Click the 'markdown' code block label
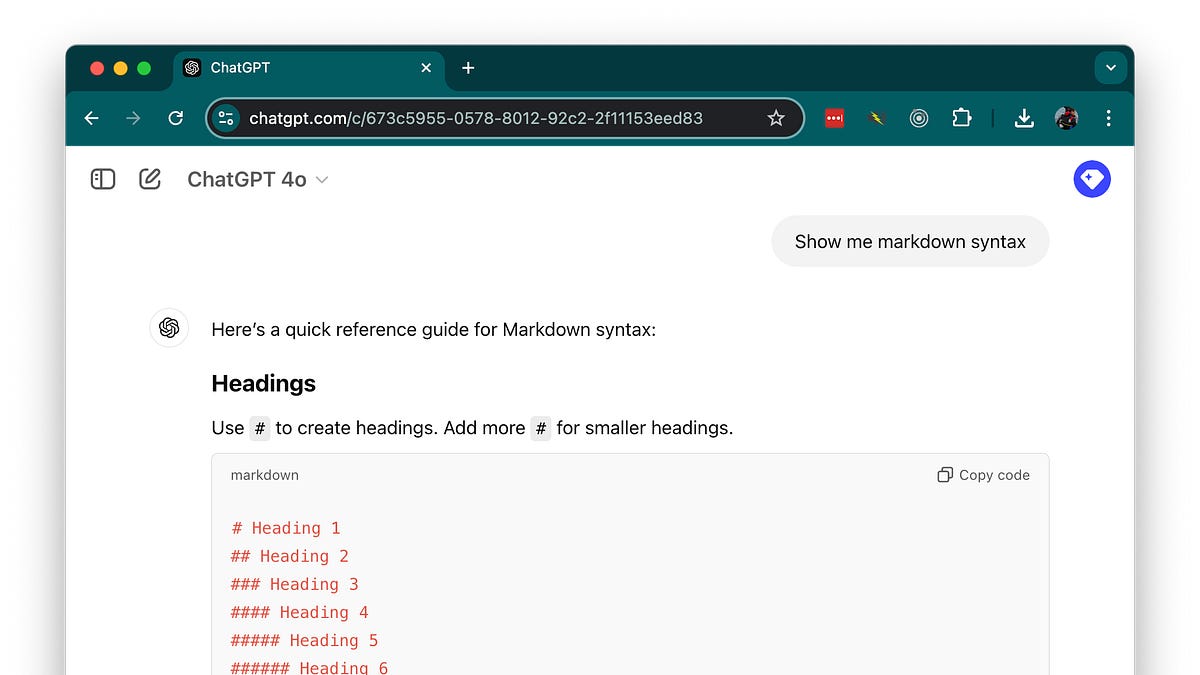The width and height of the screenshot is (1200, 675). (x=265, y=475)
